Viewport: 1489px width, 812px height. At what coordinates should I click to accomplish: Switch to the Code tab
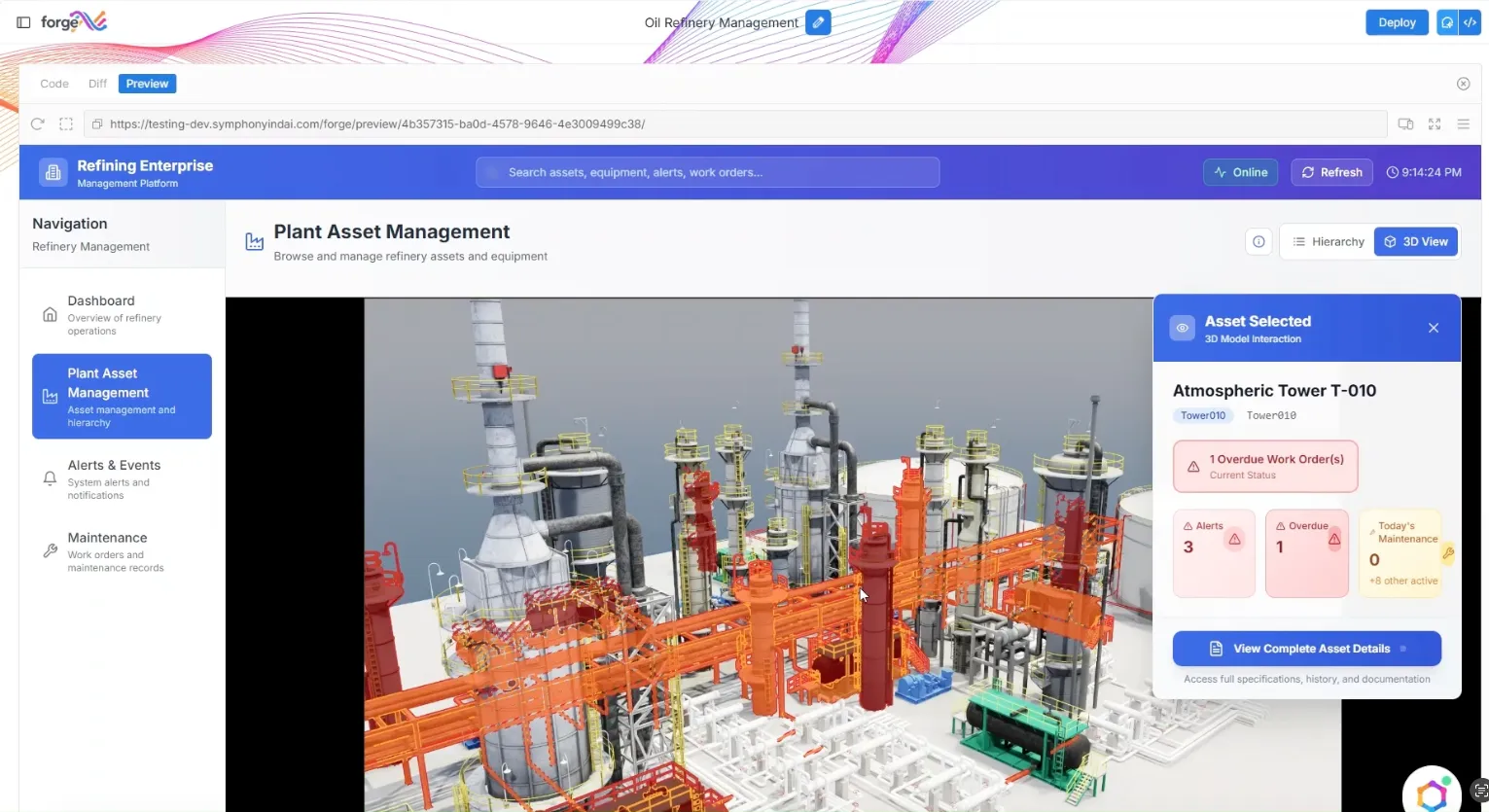tap(54, 84)
